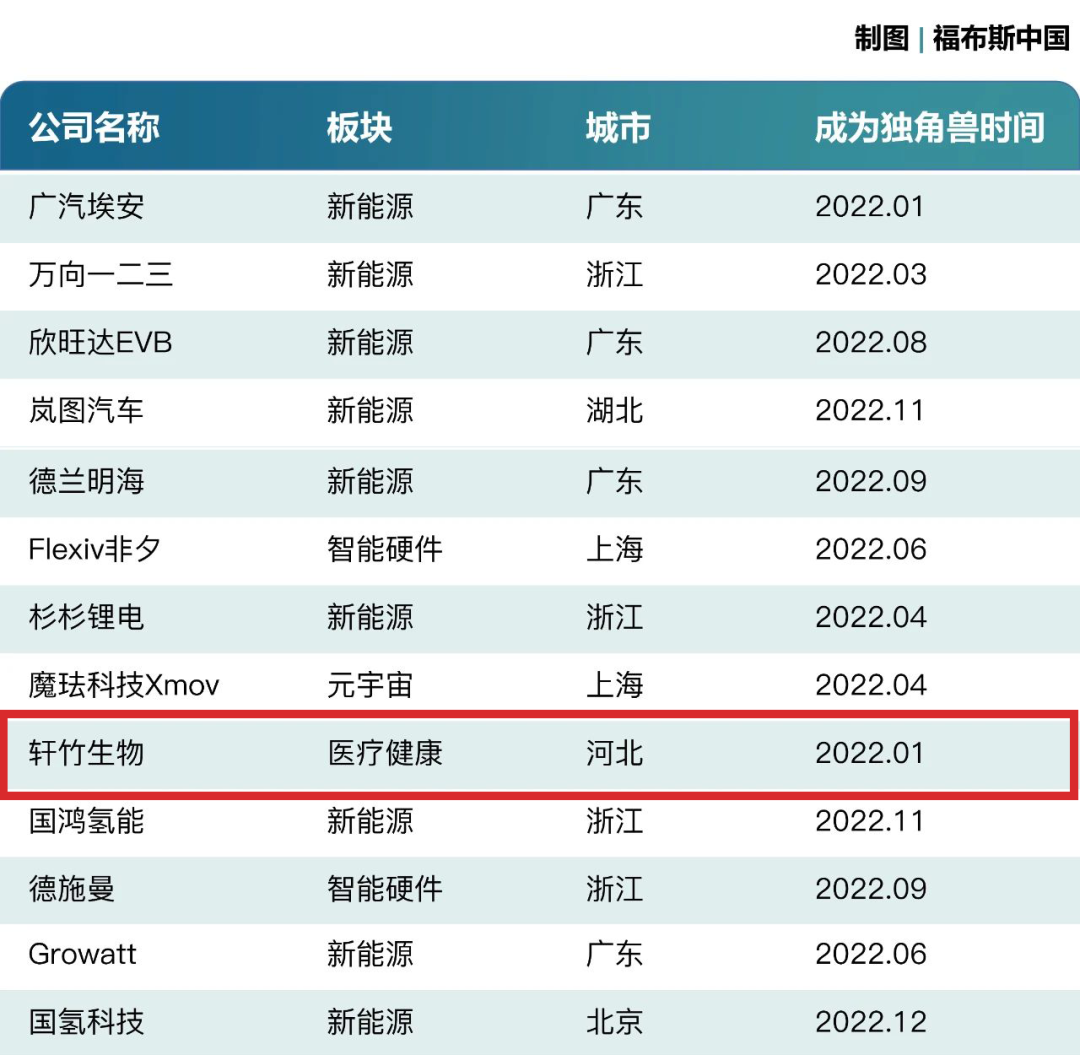The image size is (1080, 1055).
Task: Select company name 欣旺达EVB
Action: pyautogui.click(x=101, y=342)
